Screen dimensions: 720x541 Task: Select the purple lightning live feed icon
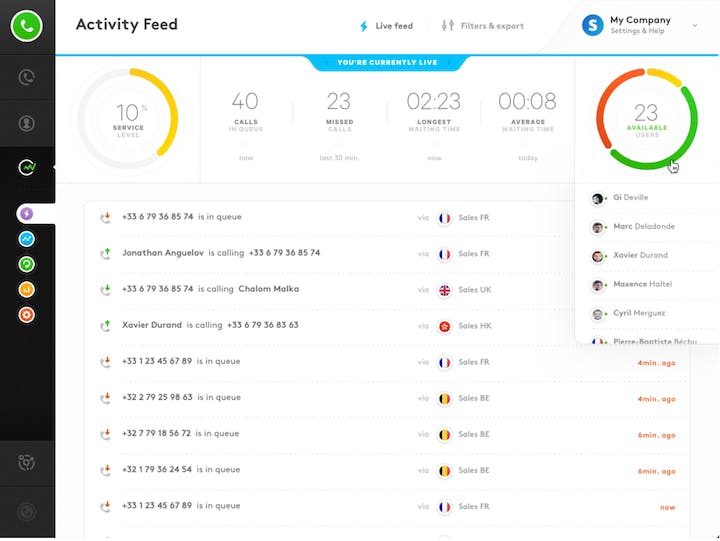27,214
